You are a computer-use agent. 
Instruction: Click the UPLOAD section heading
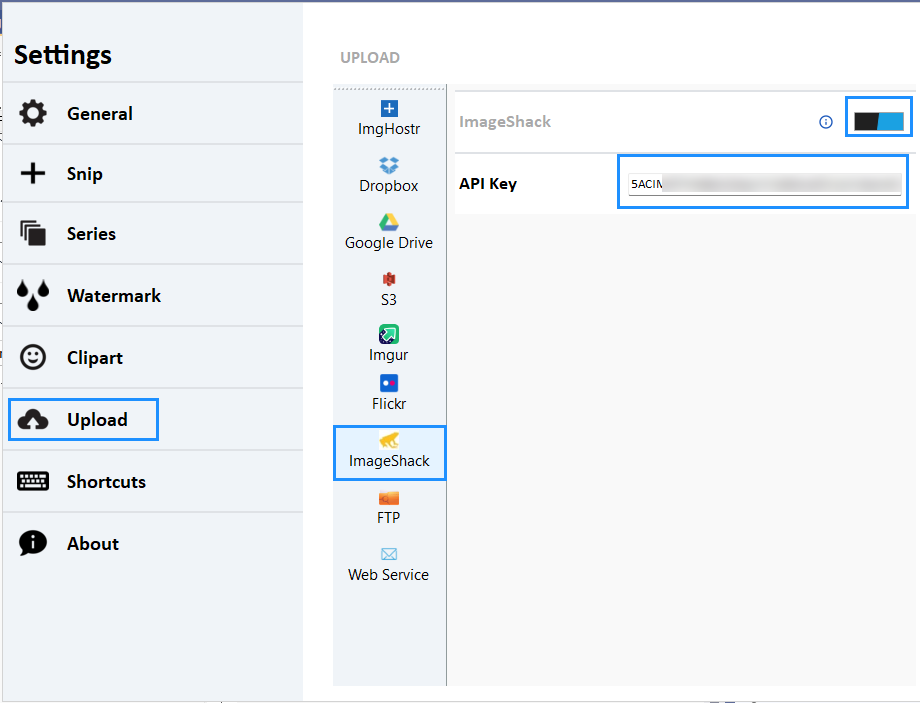[x=370, y=58]
